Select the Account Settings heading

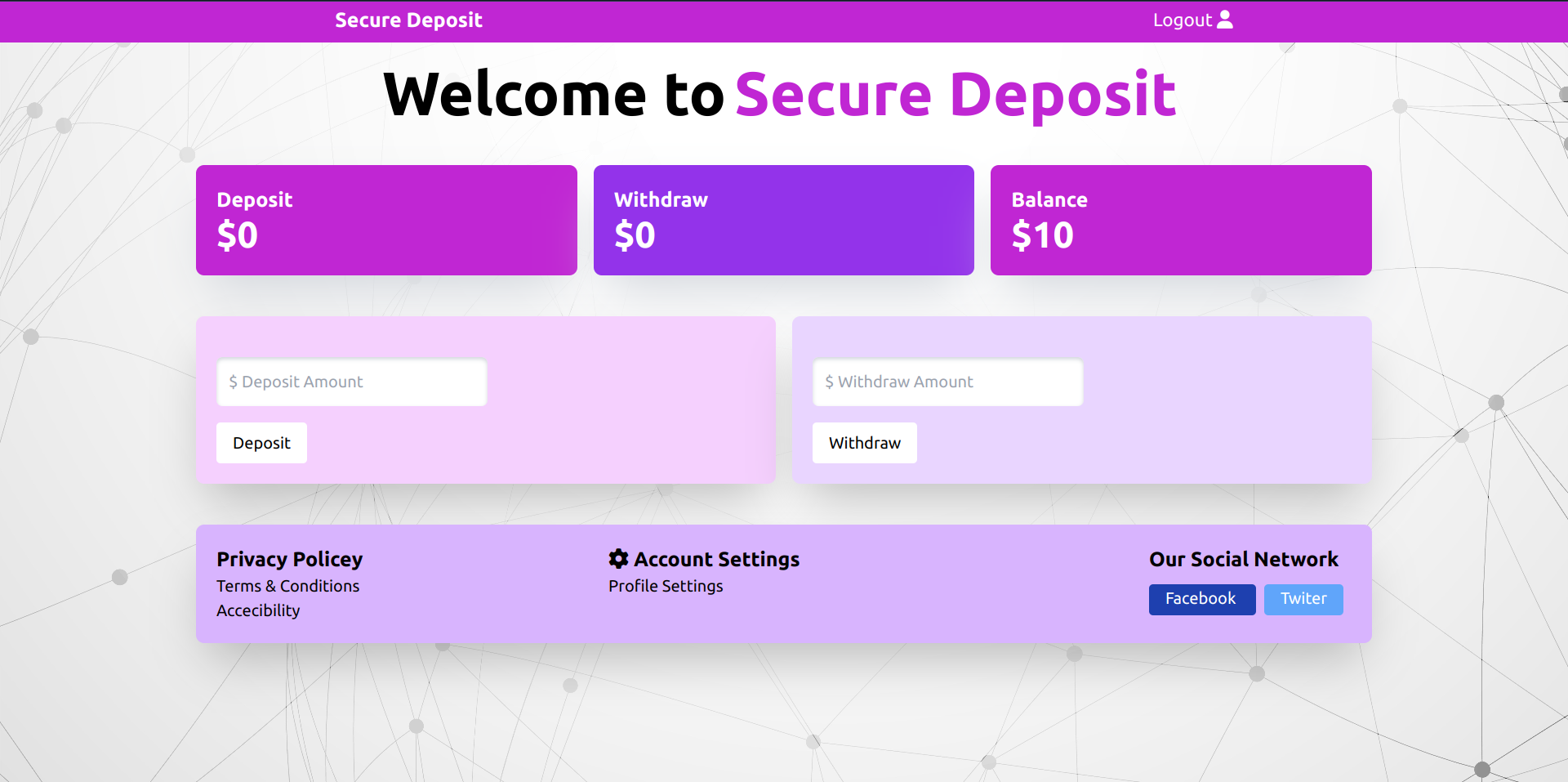pyautogui.click(x=716, y=559)
